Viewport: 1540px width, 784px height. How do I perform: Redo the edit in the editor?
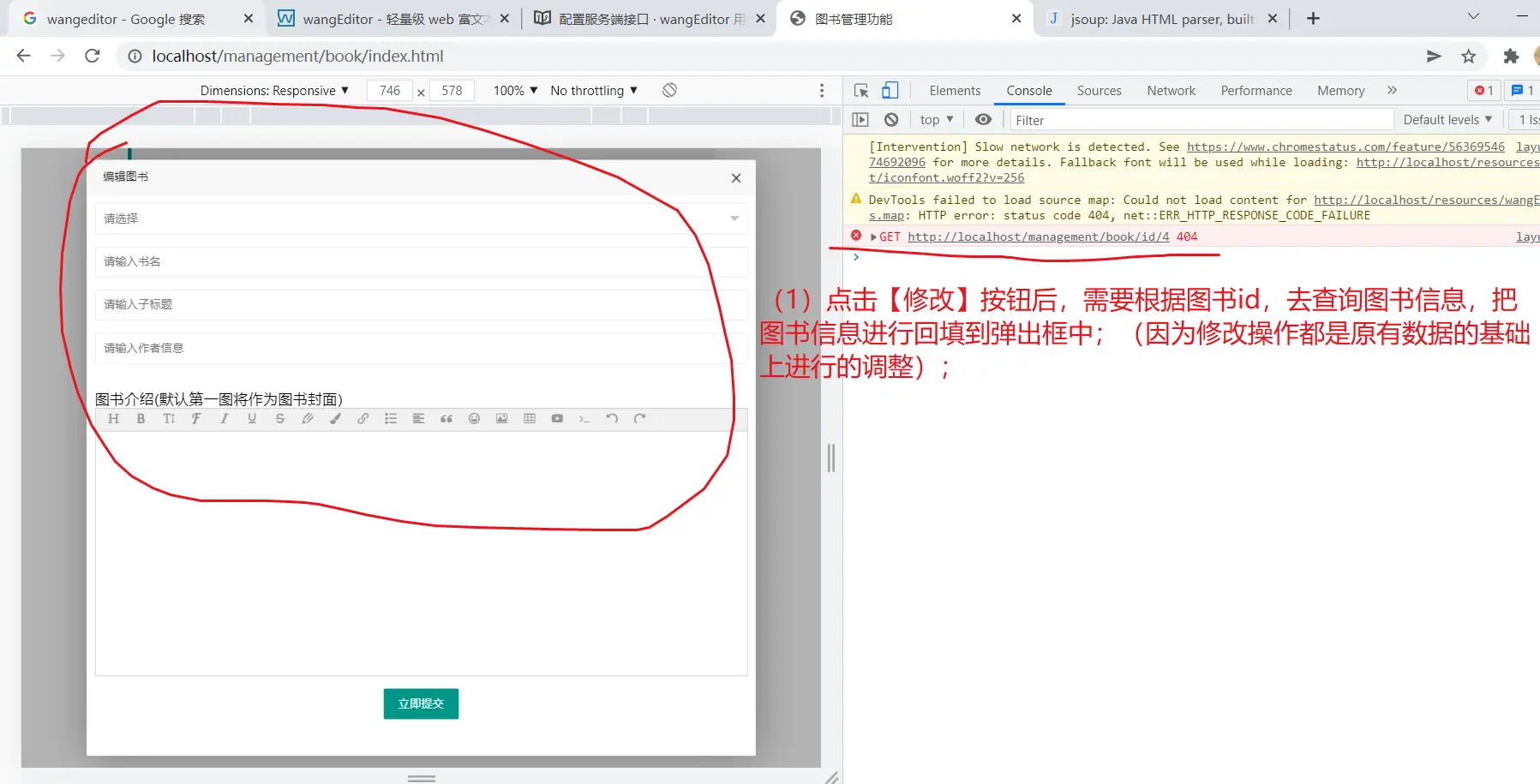click(x=639, y=419)
